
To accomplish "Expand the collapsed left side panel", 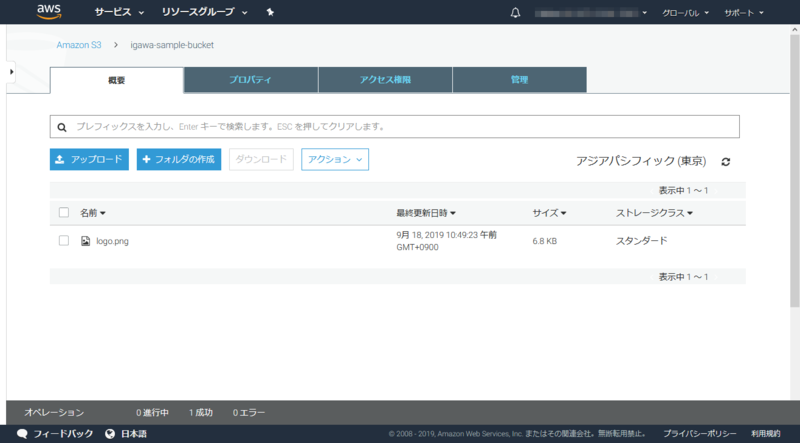I will tap(11, 72).
